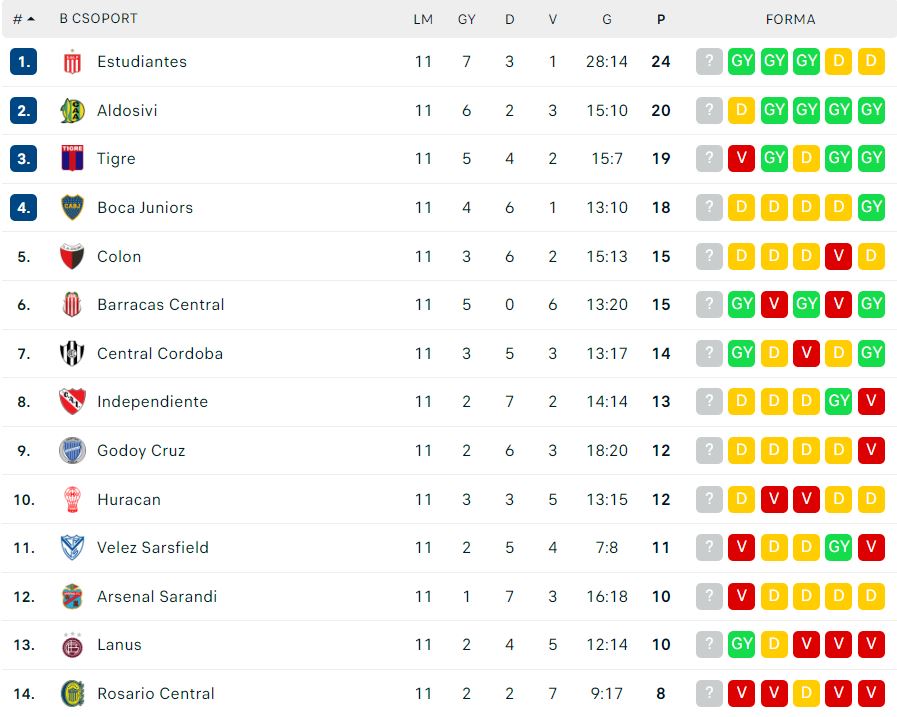Screen dimensions: 897x717
Task: Click the Estudiantes club crest icon
Action: click(72, 62)
